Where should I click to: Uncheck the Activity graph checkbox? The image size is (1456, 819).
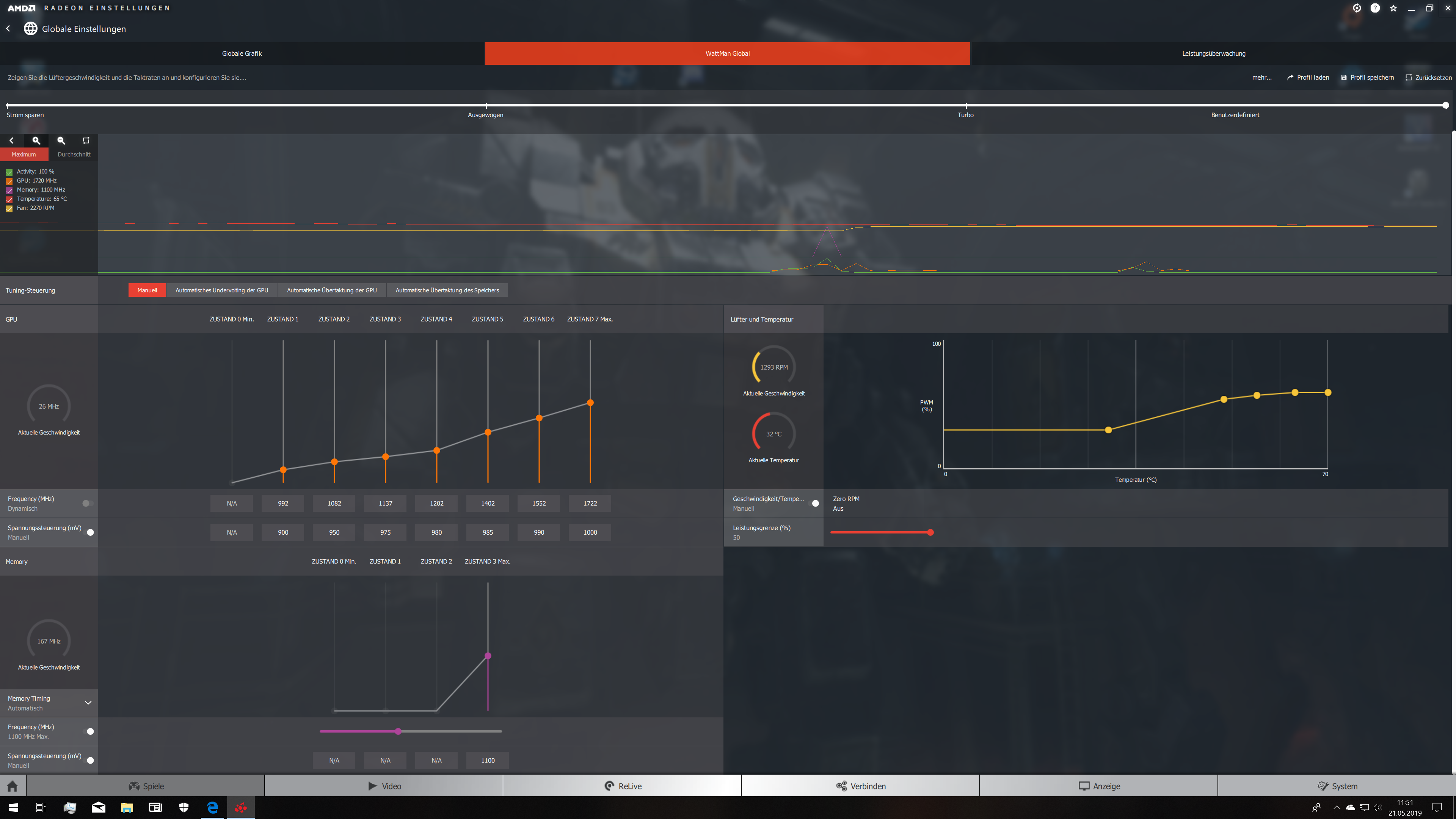9,172
